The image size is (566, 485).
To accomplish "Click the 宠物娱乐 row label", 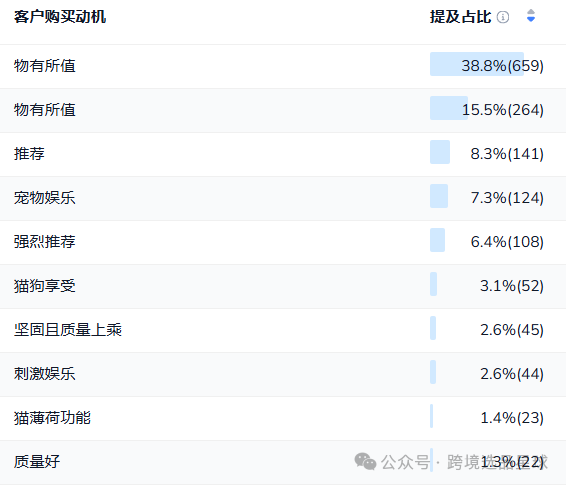I will [44, 198].
